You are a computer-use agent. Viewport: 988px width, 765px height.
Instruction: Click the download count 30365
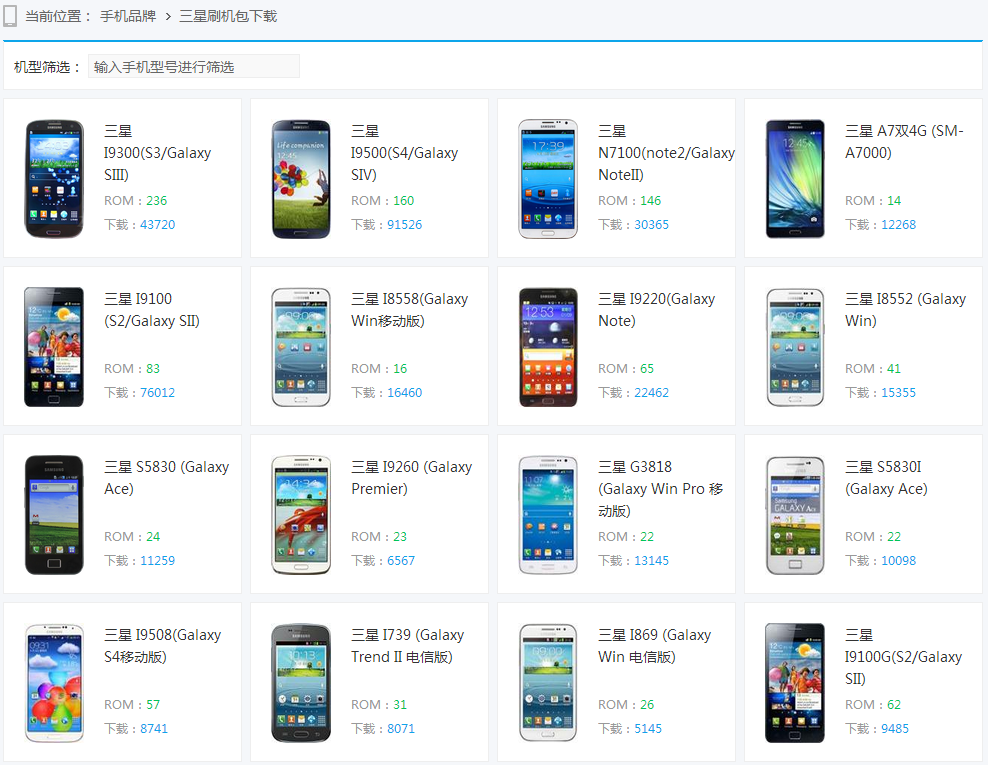coord(652,224)
